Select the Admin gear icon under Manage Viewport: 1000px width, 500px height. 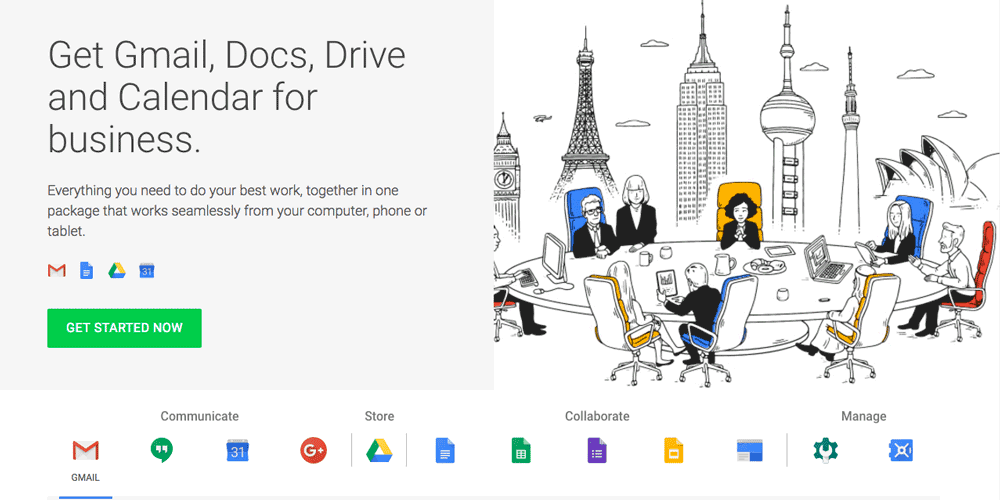(825, 450)
